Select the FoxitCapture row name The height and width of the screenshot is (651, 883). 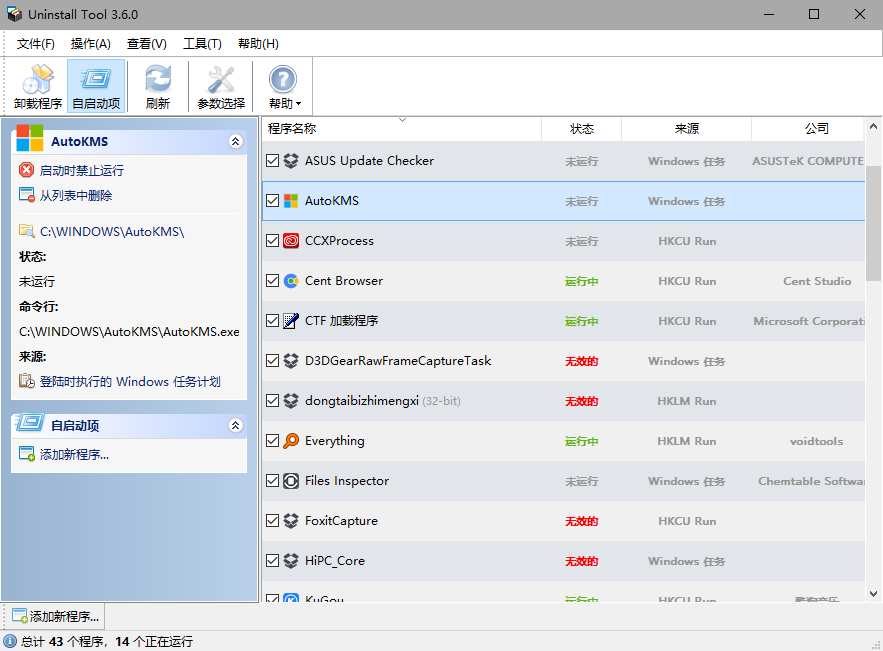[341, 521]
